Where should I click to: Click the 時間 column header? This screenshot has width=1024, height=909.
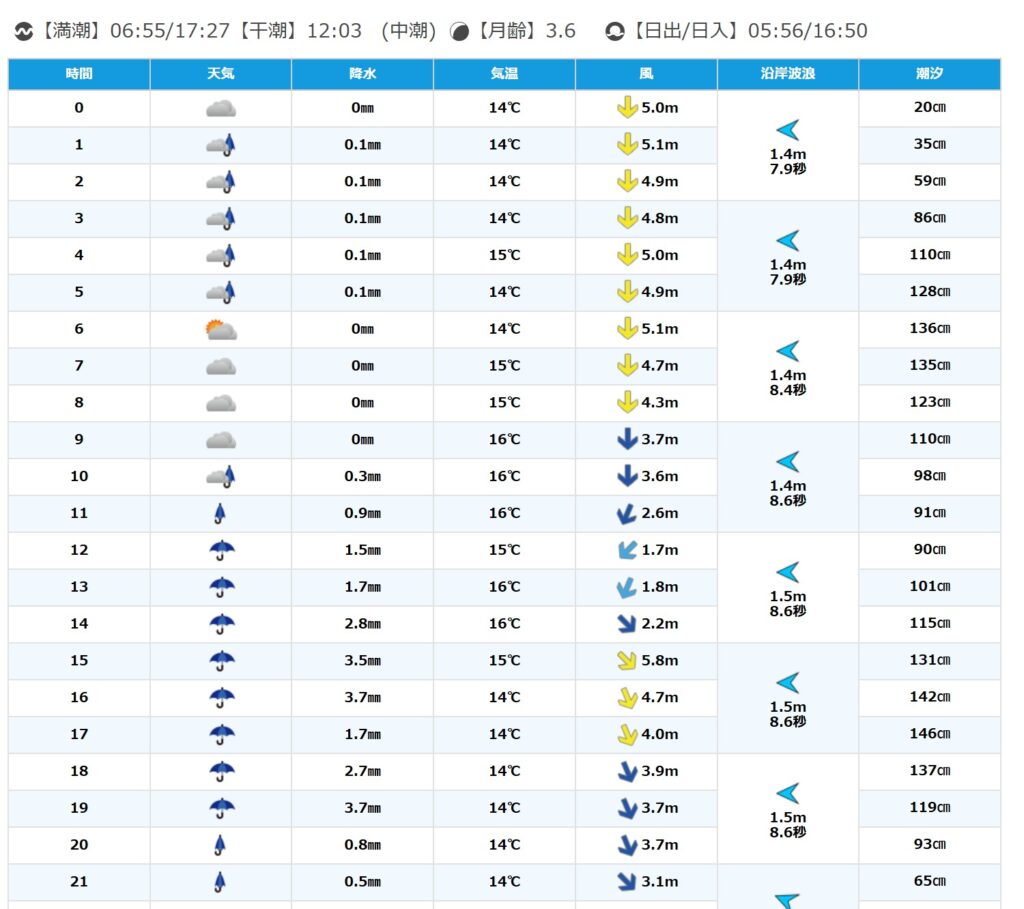(x=79, y=74)
